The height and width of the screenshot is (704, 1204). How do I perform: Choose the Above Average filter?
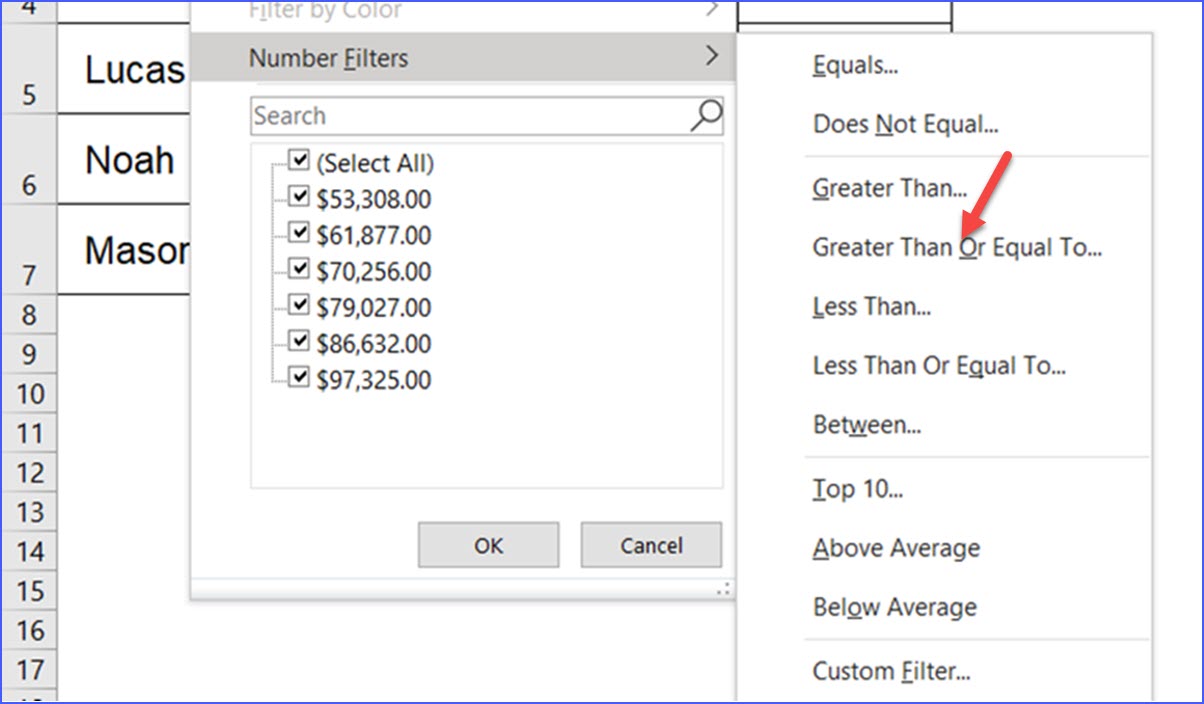point(895,547)
